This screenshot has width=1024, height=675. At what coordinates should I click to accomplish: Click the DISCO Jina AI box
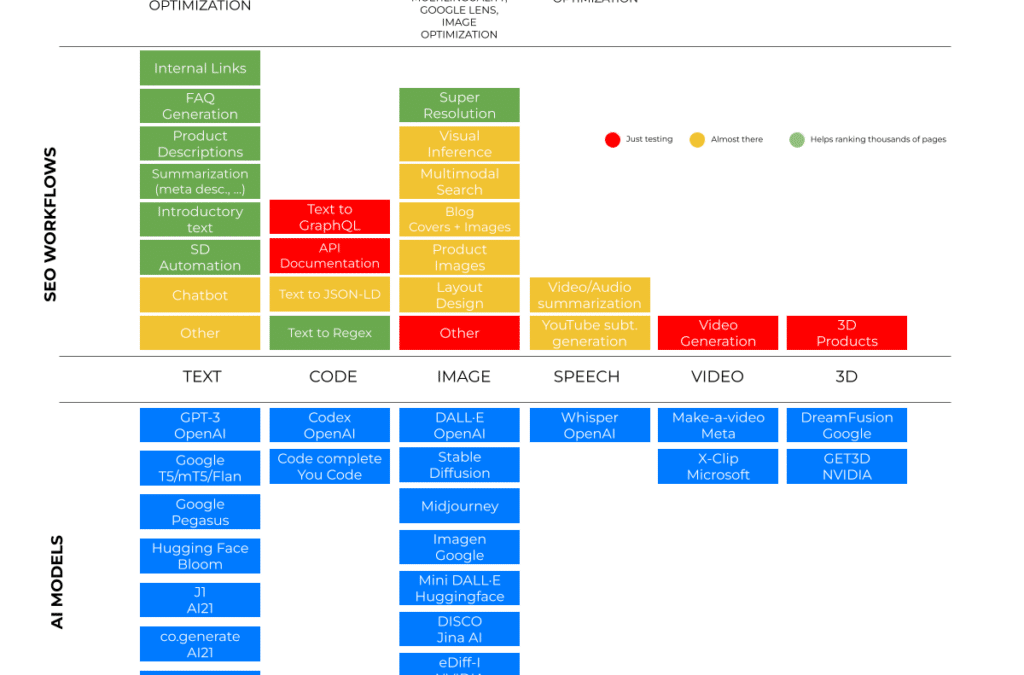[459, 629]
